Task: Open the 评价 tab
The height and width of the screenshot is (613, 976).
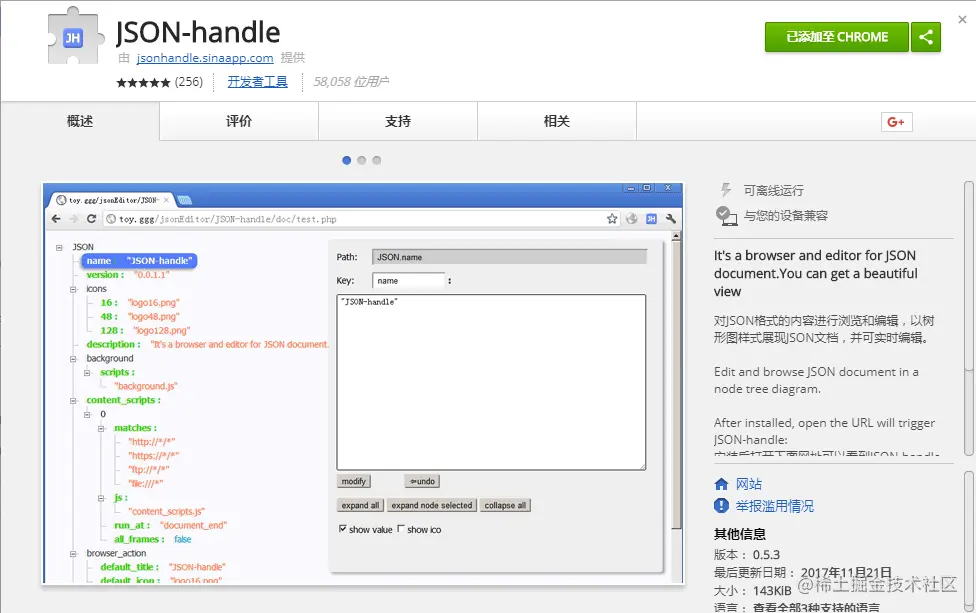Action: (239, 121)
